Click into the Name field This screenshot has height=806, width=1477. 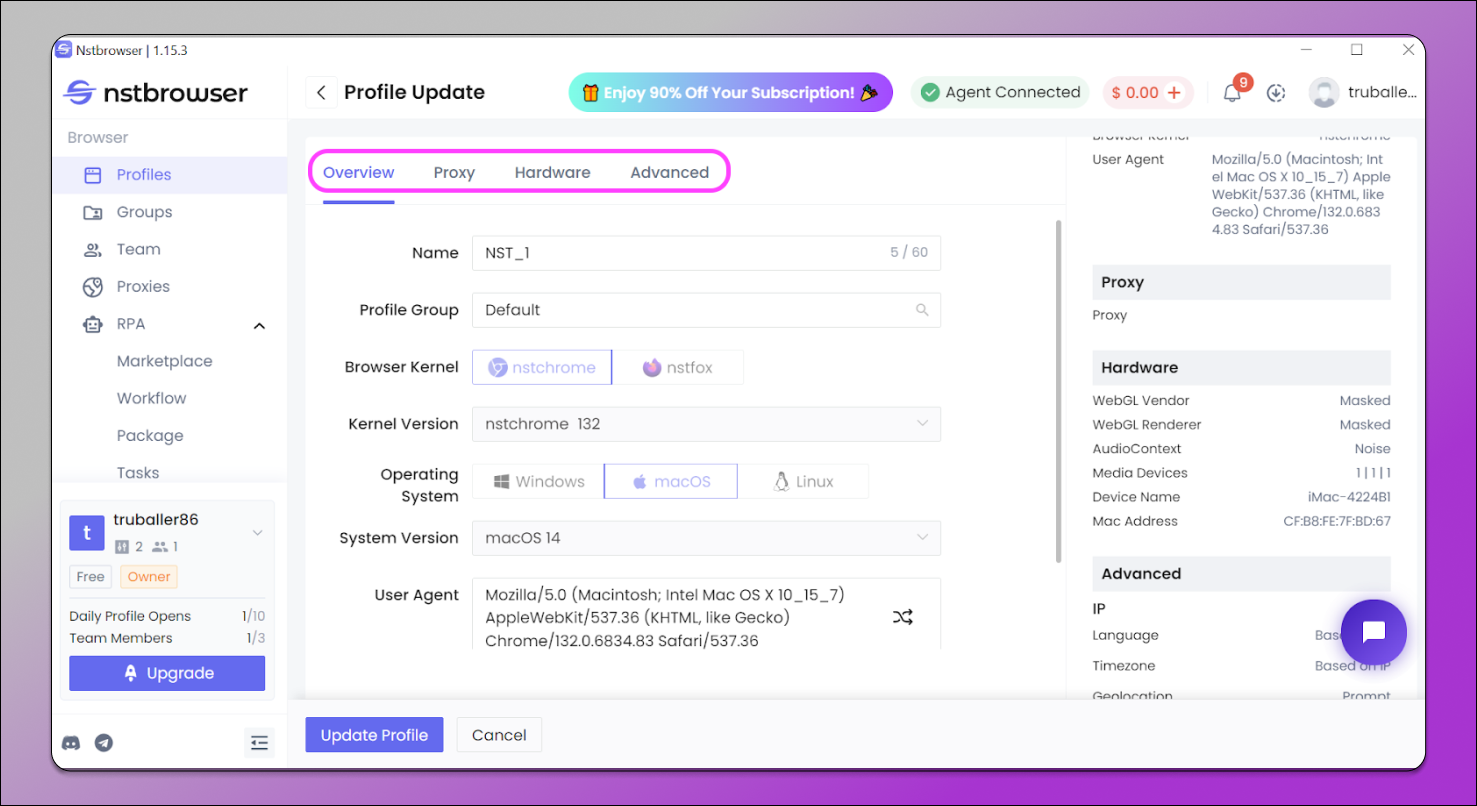click(706, 253)
